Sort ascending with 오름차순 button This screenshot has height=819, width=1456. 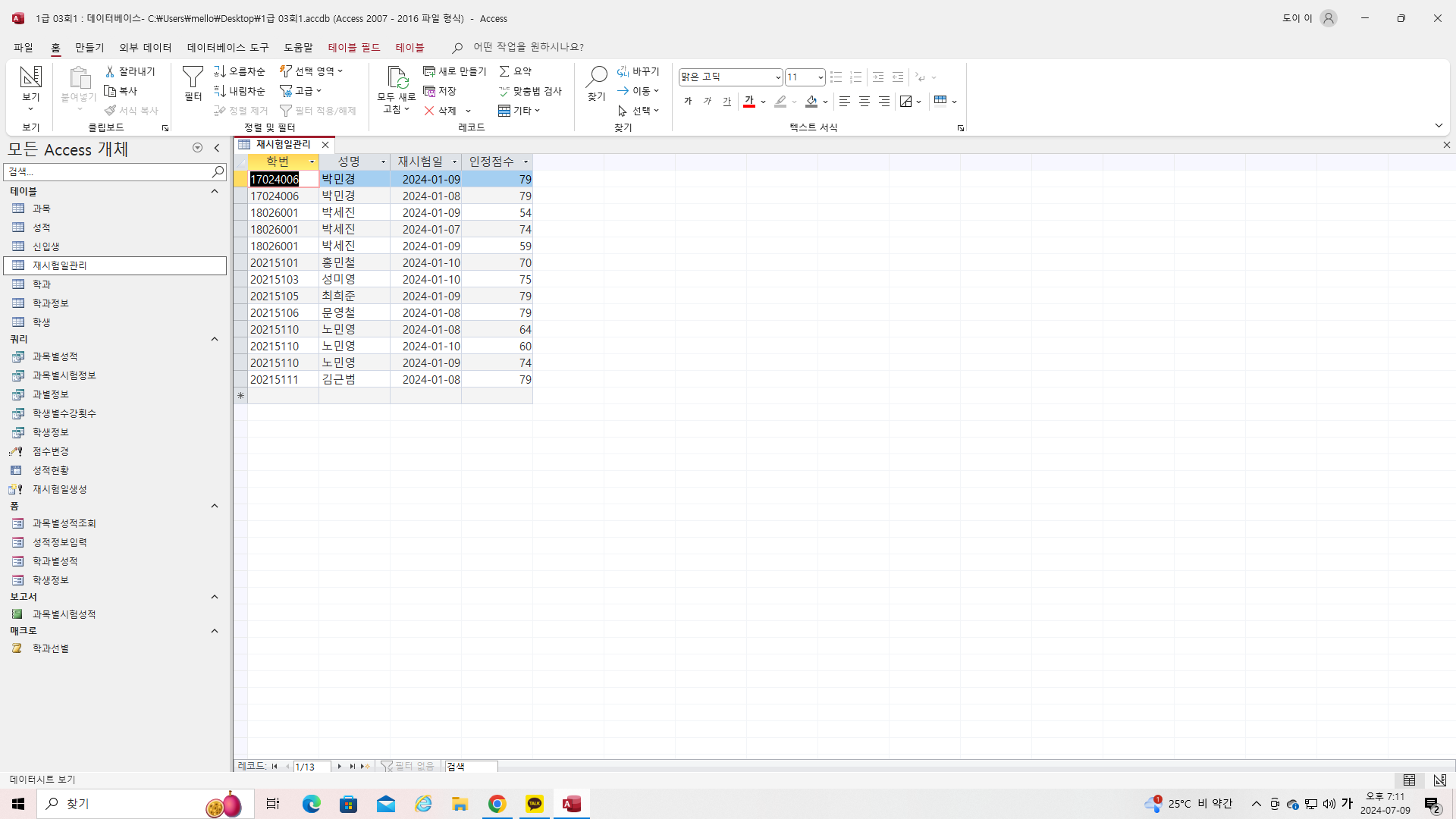239,71
